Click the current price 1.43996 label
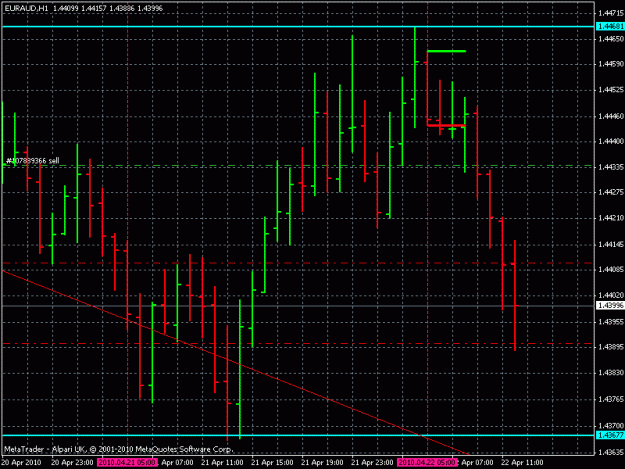 [x=611, y=306]
